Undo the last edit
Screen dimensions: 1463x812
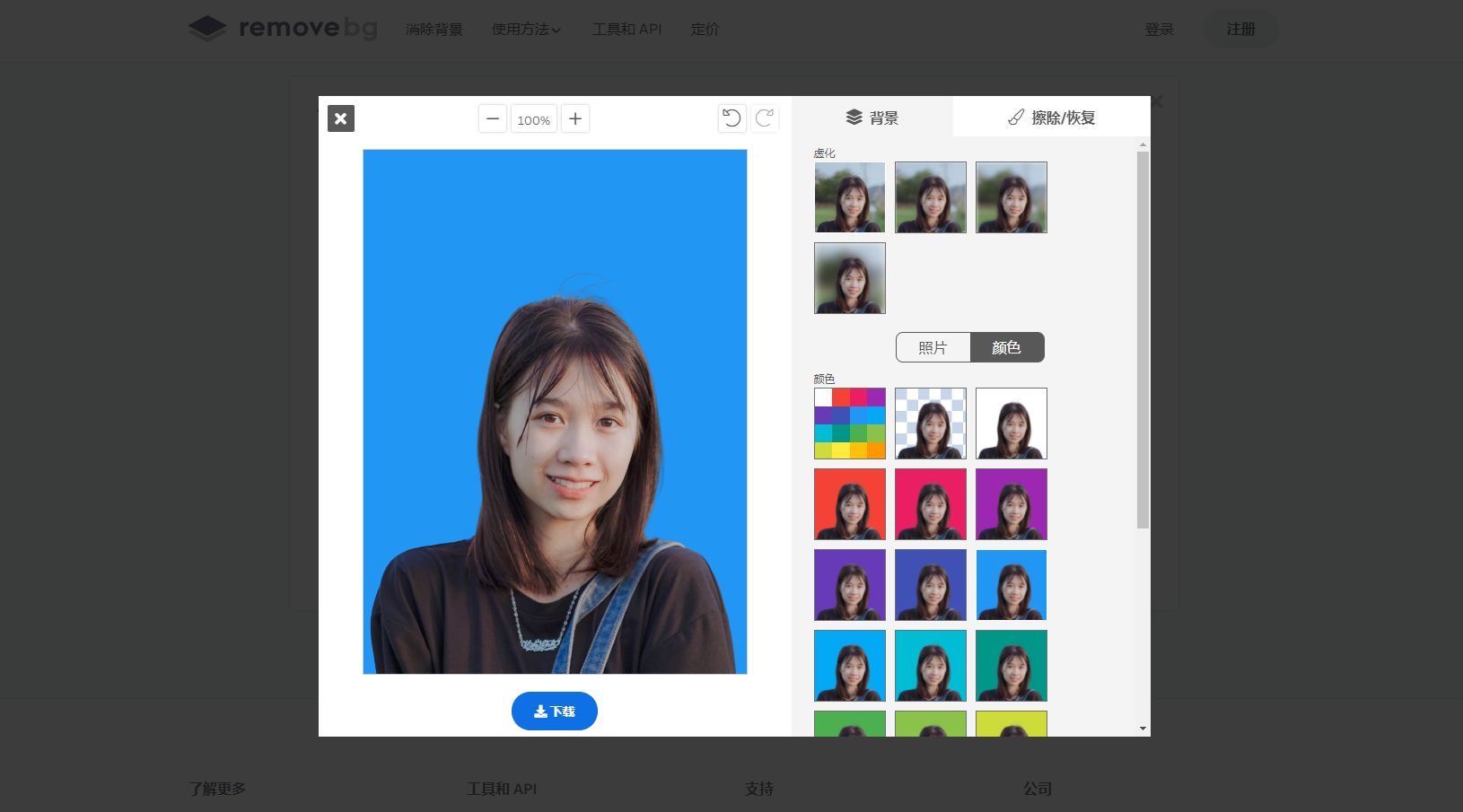(x=732, y=118)
